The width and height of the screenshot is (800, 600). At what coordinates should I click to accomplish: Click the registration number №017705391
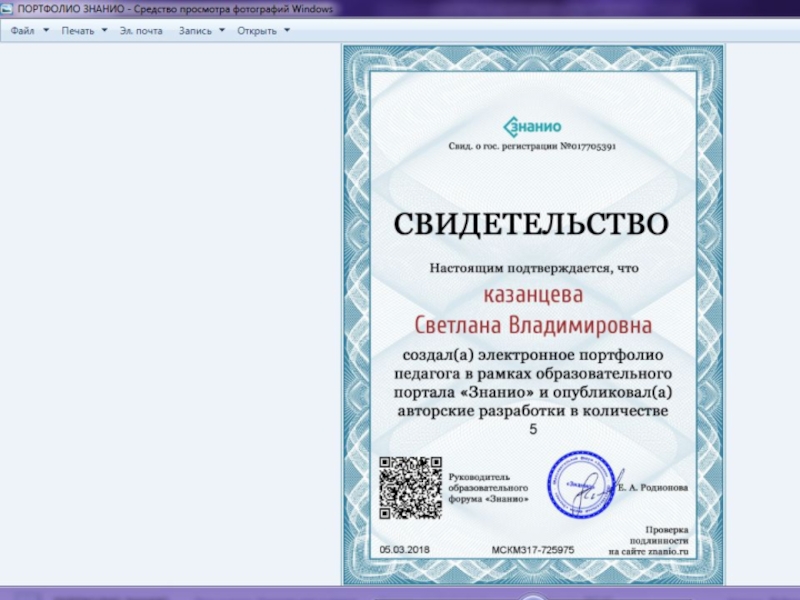coord(586,147)
